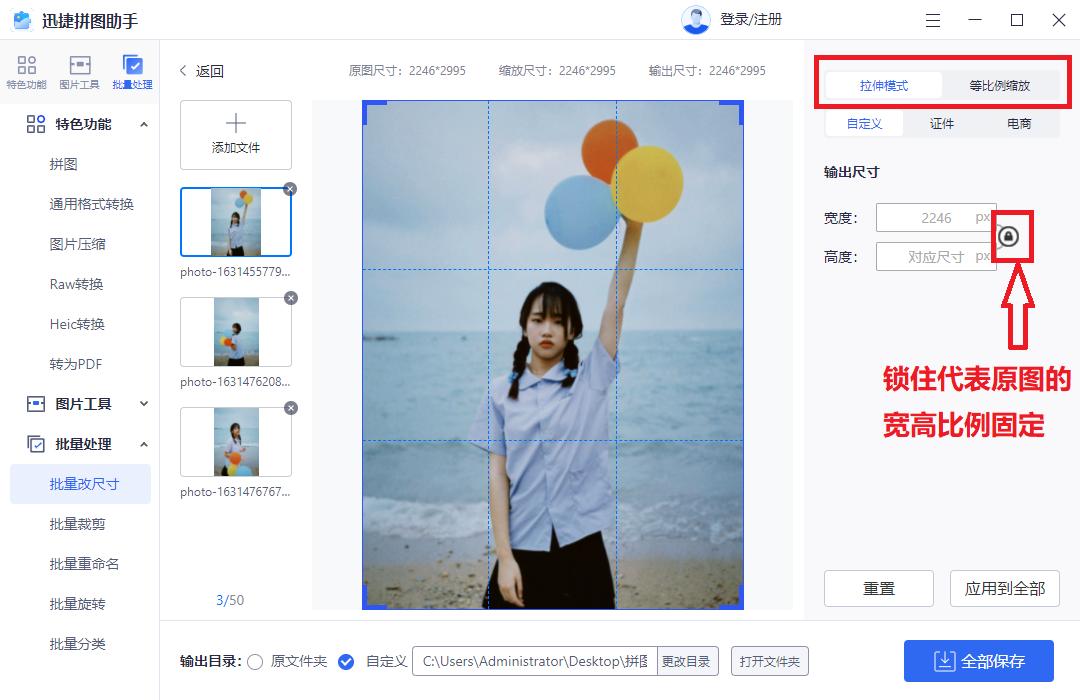1080x700 pixels.
Task: Open the hamburger menu in title bar
Action: 933,21
